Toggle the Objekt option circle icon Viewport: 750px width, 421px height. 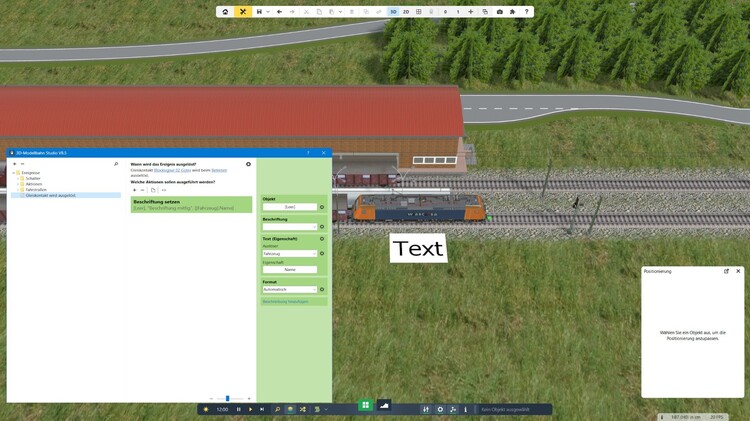322,207
